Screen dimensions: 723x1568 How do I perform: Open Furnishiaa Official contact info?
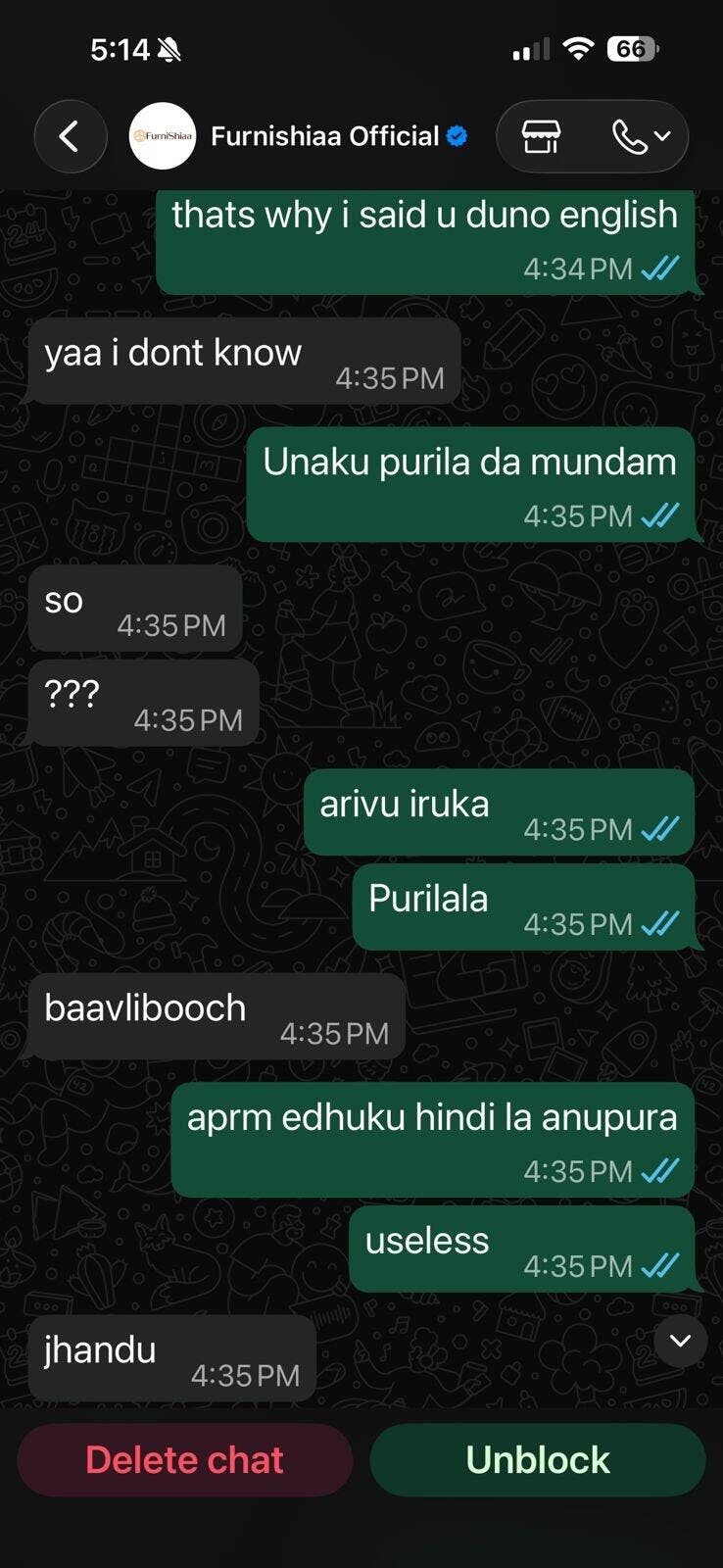coord(325,136)
